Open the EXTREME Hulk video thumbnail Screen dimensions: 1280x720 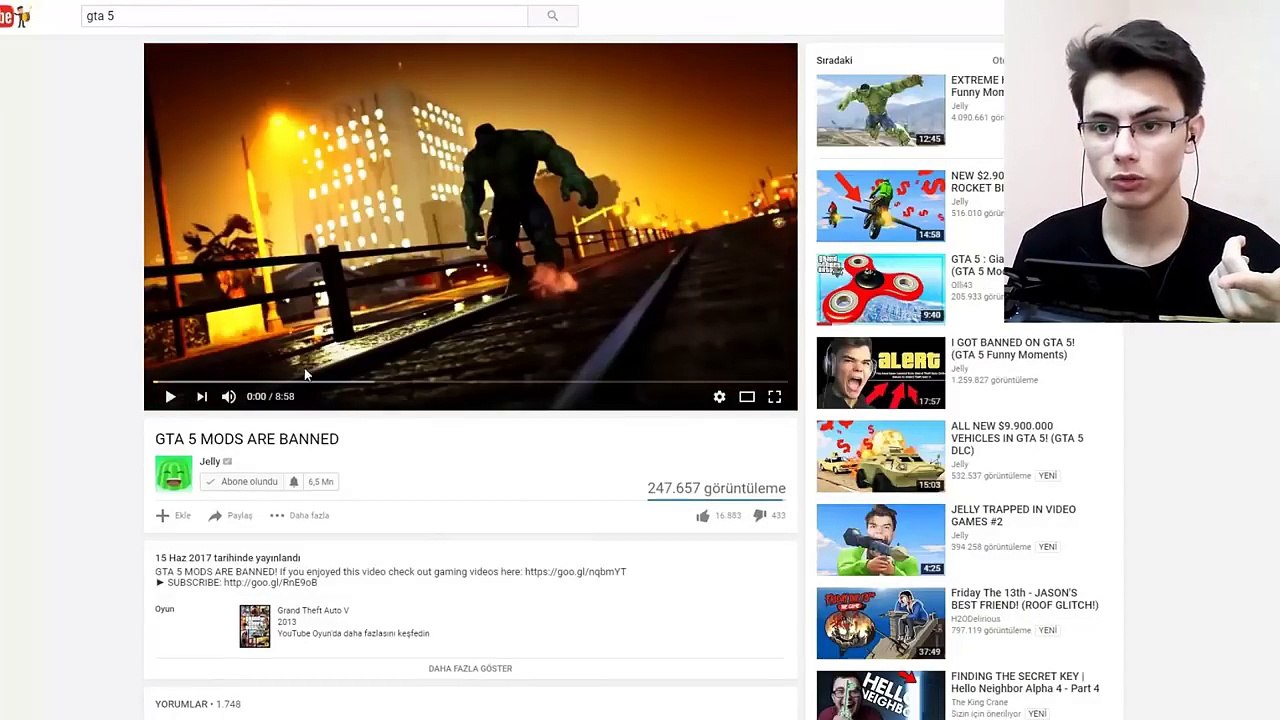point(880,110)
